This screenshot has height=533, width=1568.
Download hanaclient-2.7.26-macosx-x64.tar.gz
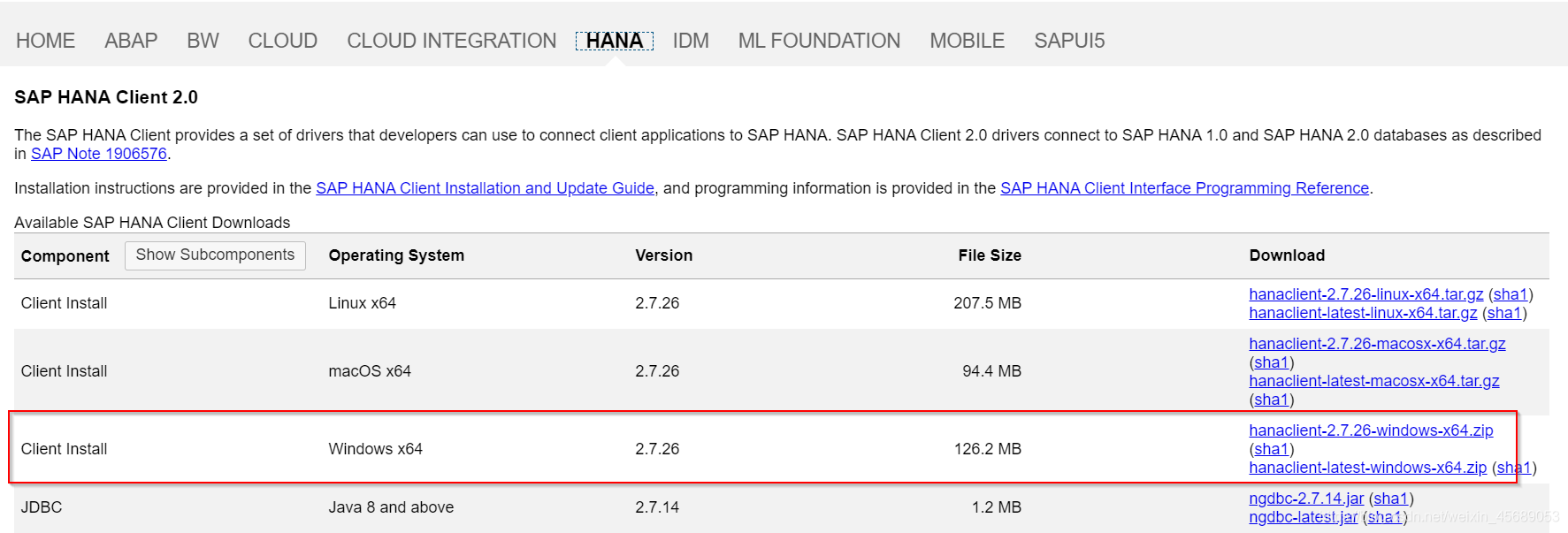click(x=1377, y=344)
